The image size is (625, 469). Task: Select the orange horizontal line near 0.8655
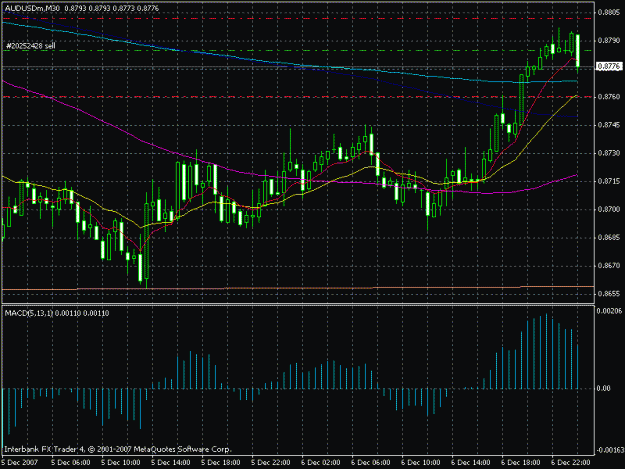point(298,288)
